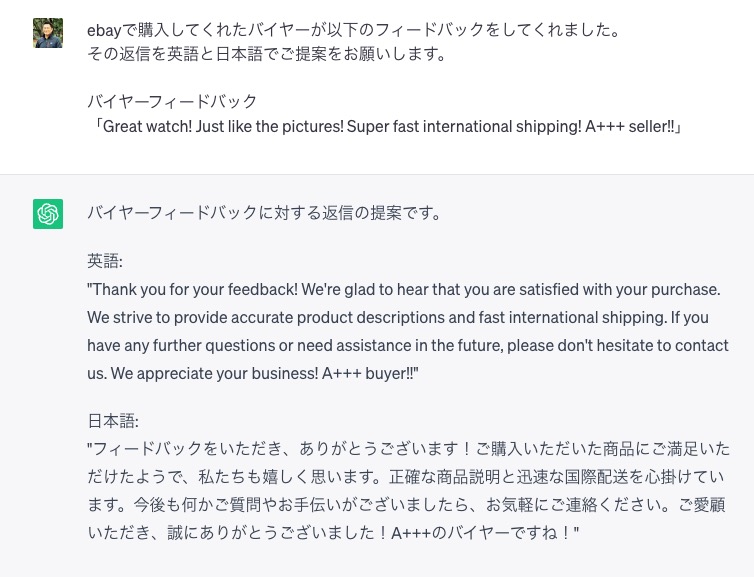Click the green ChatGPT logo icon

[48, 213]
